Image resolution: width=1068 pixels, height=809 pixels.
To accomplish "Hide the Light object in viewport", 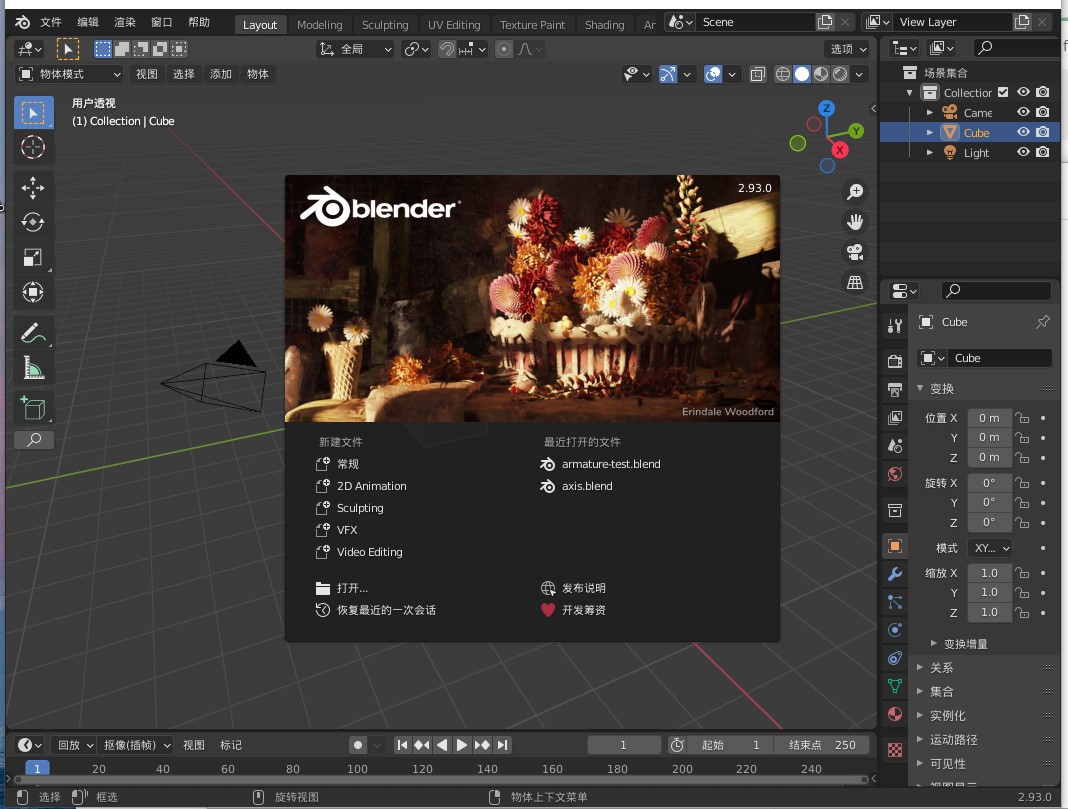I will coord(1023,152).
